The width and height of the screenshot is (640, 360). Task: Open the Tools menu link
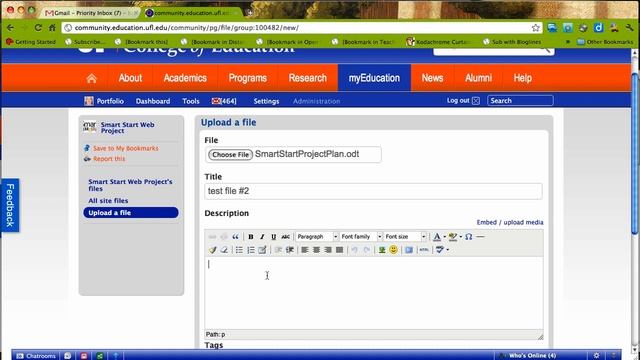pos(191,101)
